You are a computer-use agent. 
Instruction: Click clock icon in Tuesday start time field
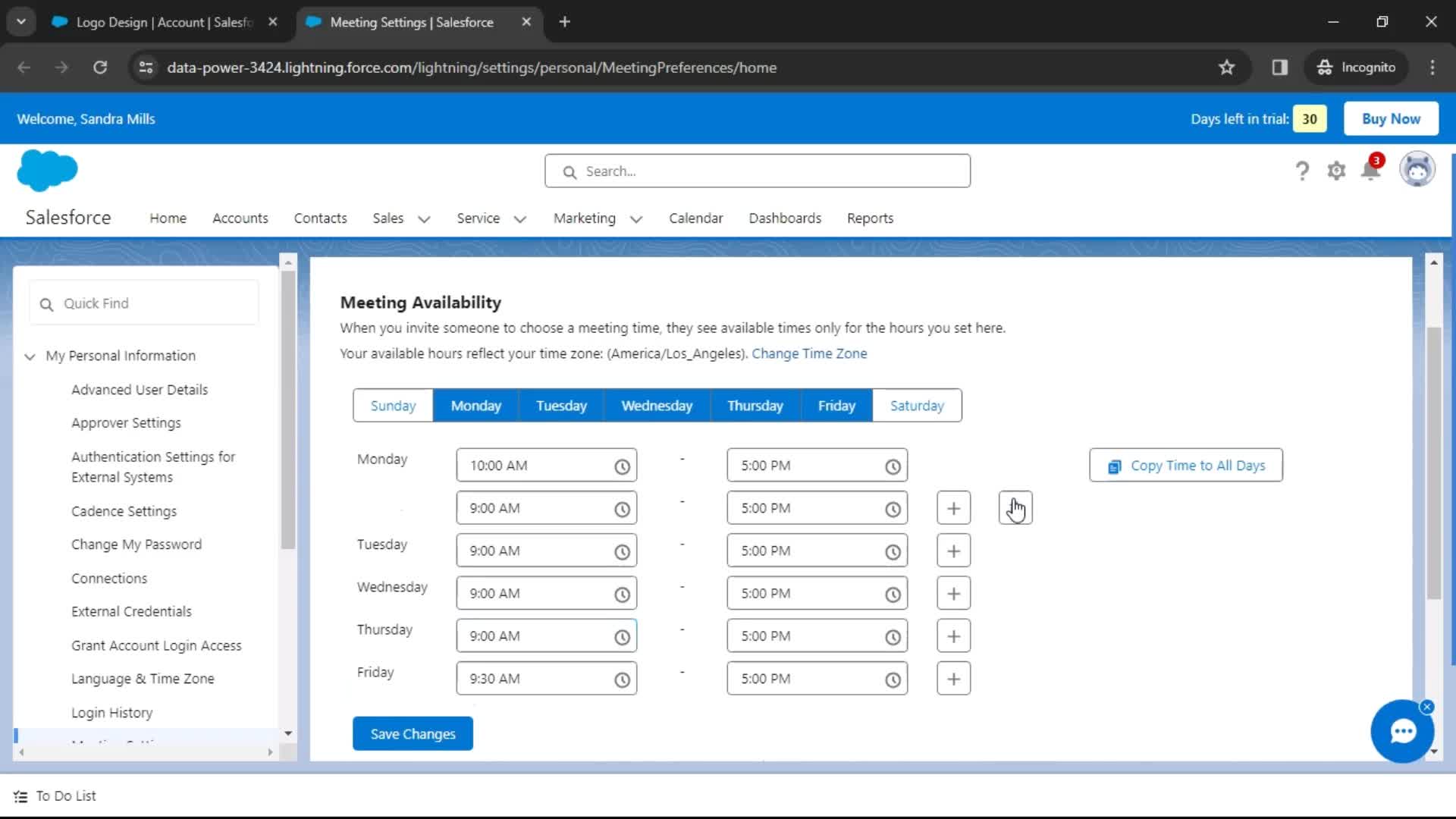pyautogui.click(x=622, y=552)
